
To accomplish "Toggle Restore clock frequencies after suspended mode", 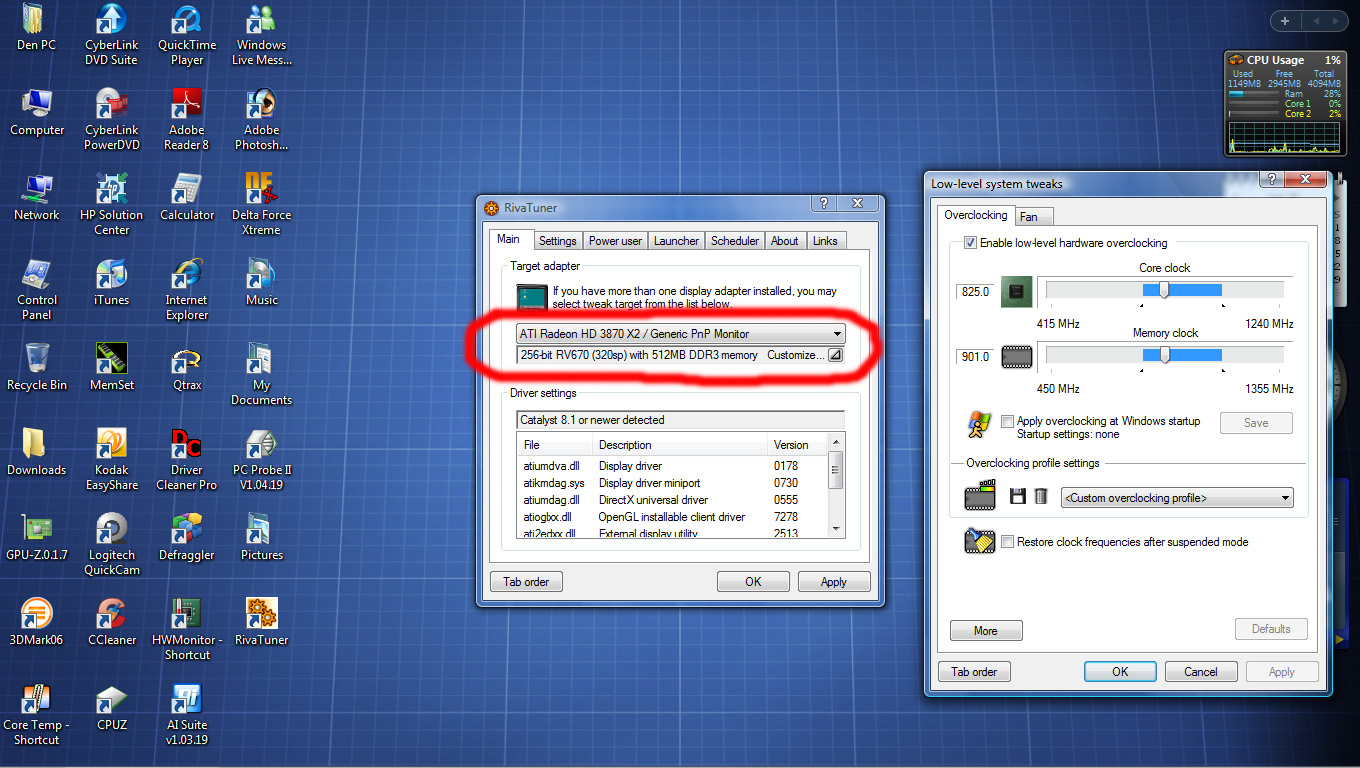I will [x=1007, y=541].
